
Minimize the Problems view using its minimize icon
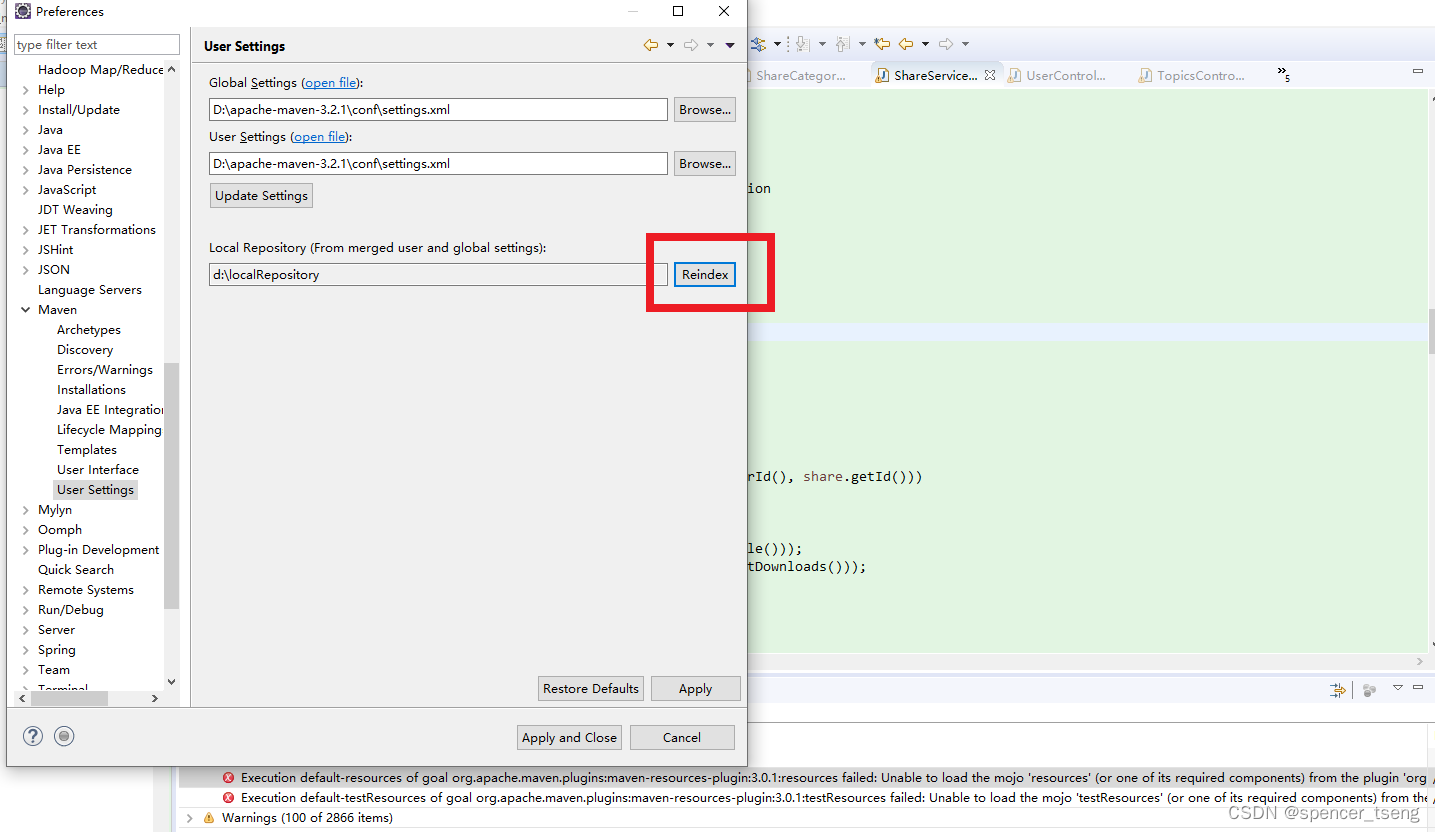click(x=1418, y=688)
